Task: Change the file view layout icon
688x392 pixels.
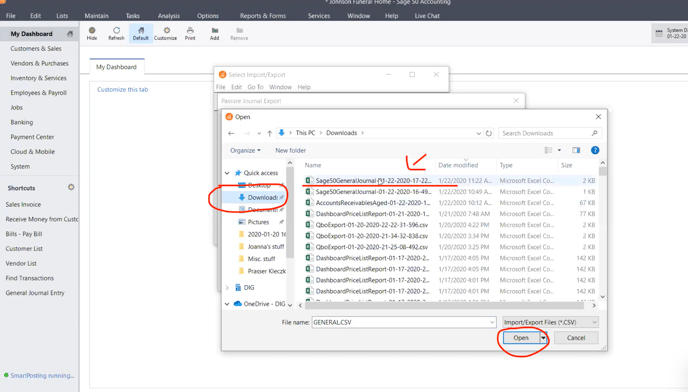Action: click(548, 150)
